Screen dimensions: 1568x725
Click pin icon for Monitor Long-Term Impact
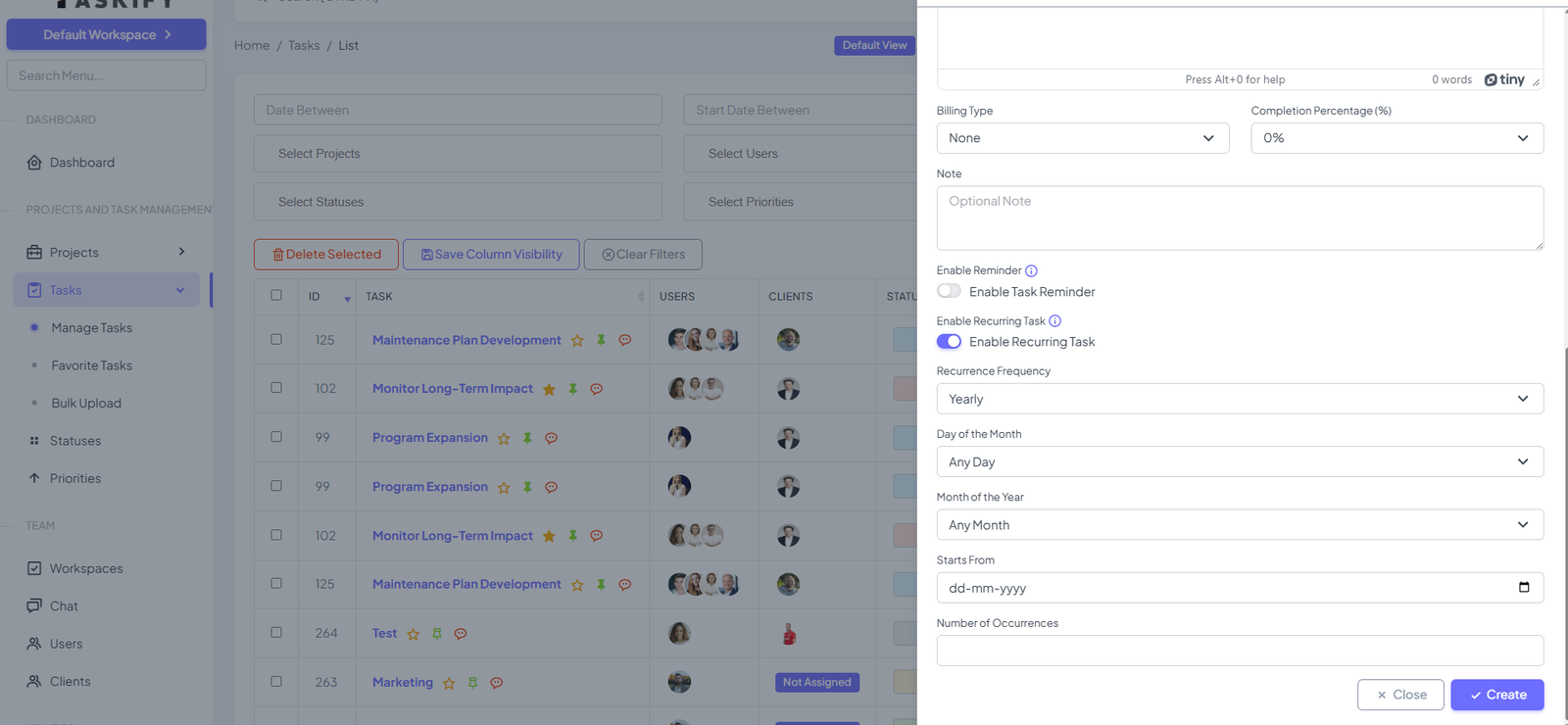pyautogui.click(x=573, y=389)
